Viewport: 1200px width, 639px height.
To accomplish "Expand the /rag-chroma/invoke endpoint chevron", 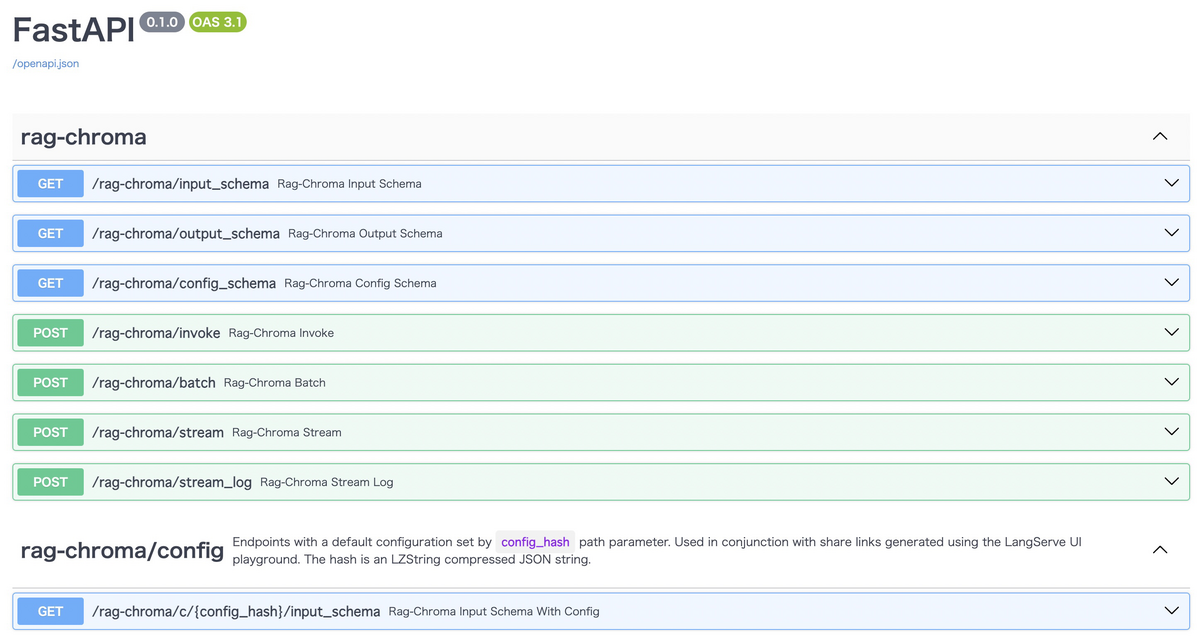I will point(1172,332).
